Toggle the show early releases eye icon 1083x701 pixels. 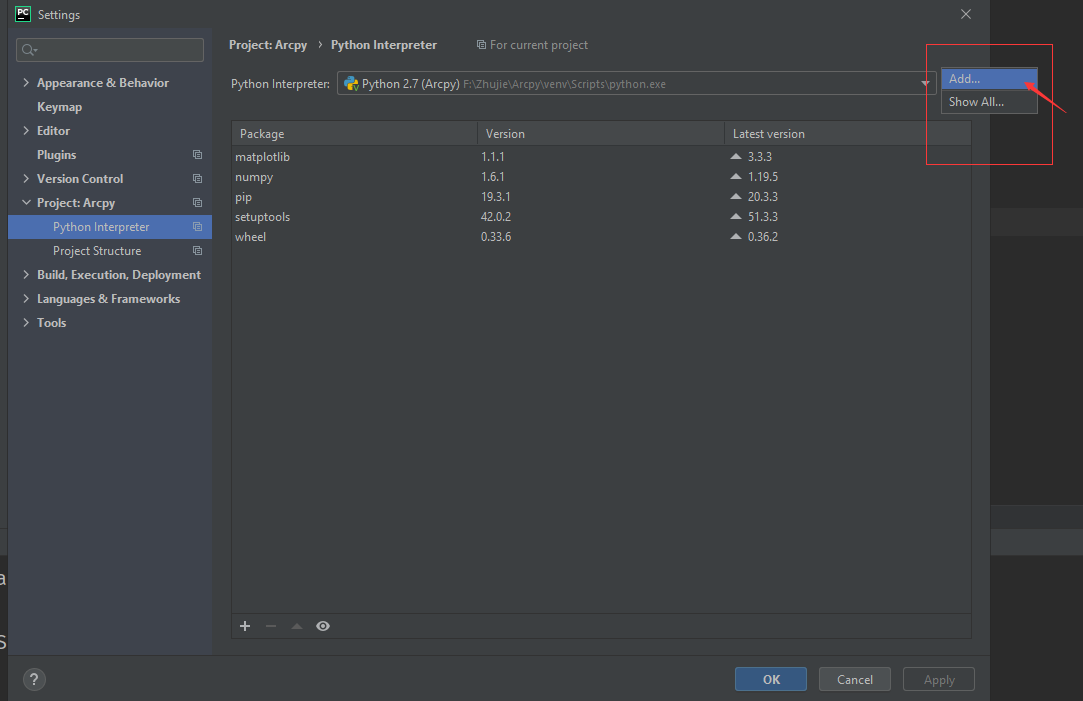322,625
